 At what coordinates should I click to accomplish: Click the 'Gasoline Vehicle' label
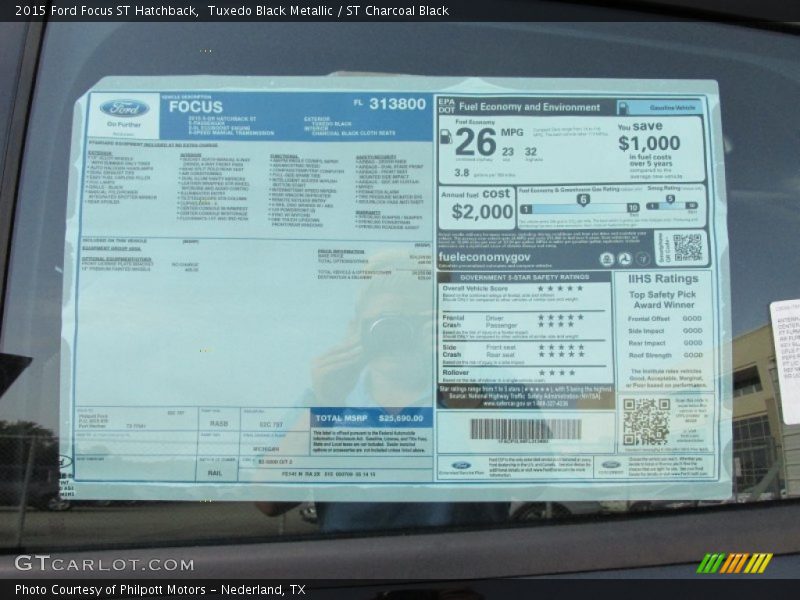tap(672, 108)
